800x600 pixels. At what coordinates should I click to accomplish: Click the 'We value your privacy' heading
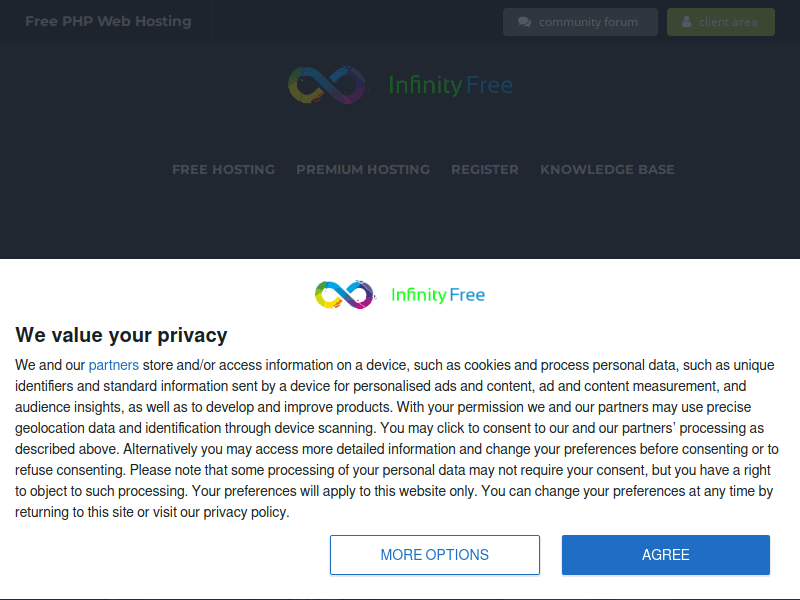[121, 335]
